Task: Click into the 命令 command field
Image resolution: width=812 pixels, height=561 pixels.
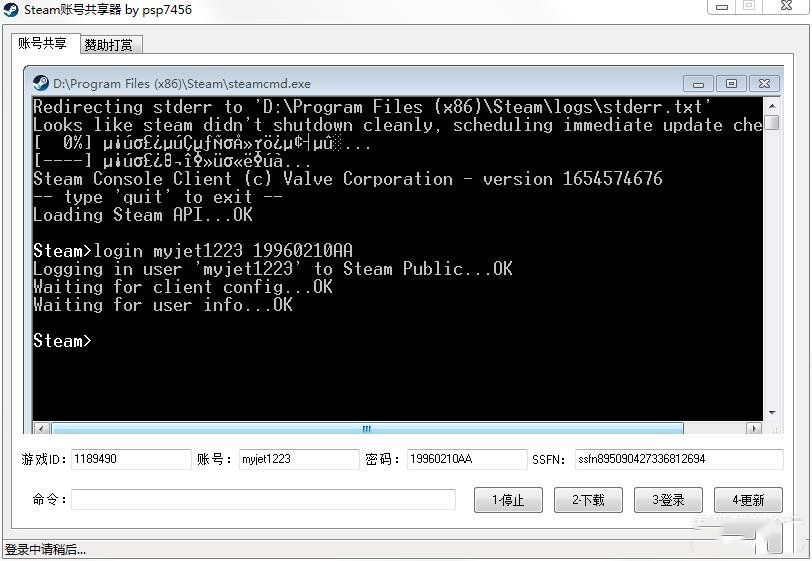Action: pos(264,499)
